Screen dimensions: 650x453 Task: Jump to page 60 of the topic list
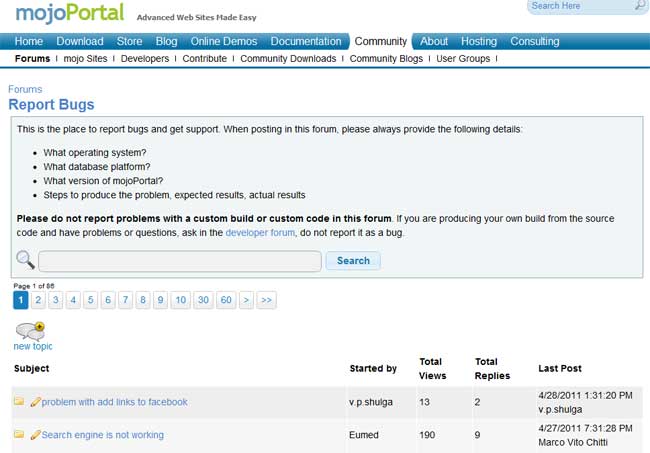(x=226, y=300)
